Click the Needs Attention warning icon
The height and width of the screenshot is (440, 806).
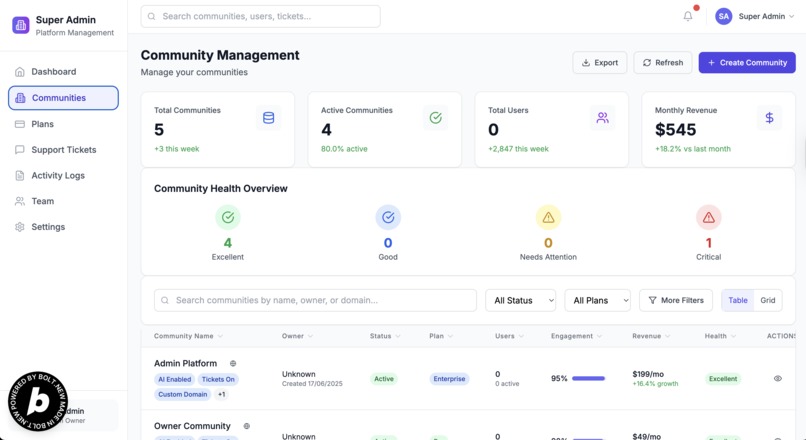click(x=548, y=217)
